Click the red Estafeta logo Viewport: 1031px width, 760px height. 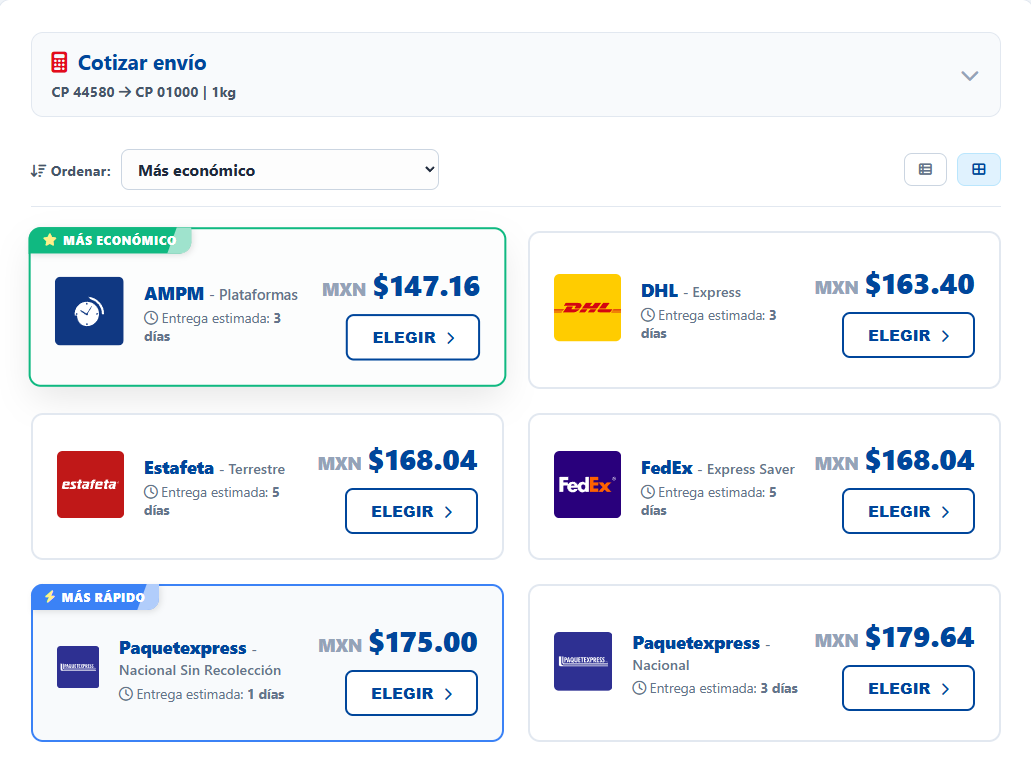[90, 484]
